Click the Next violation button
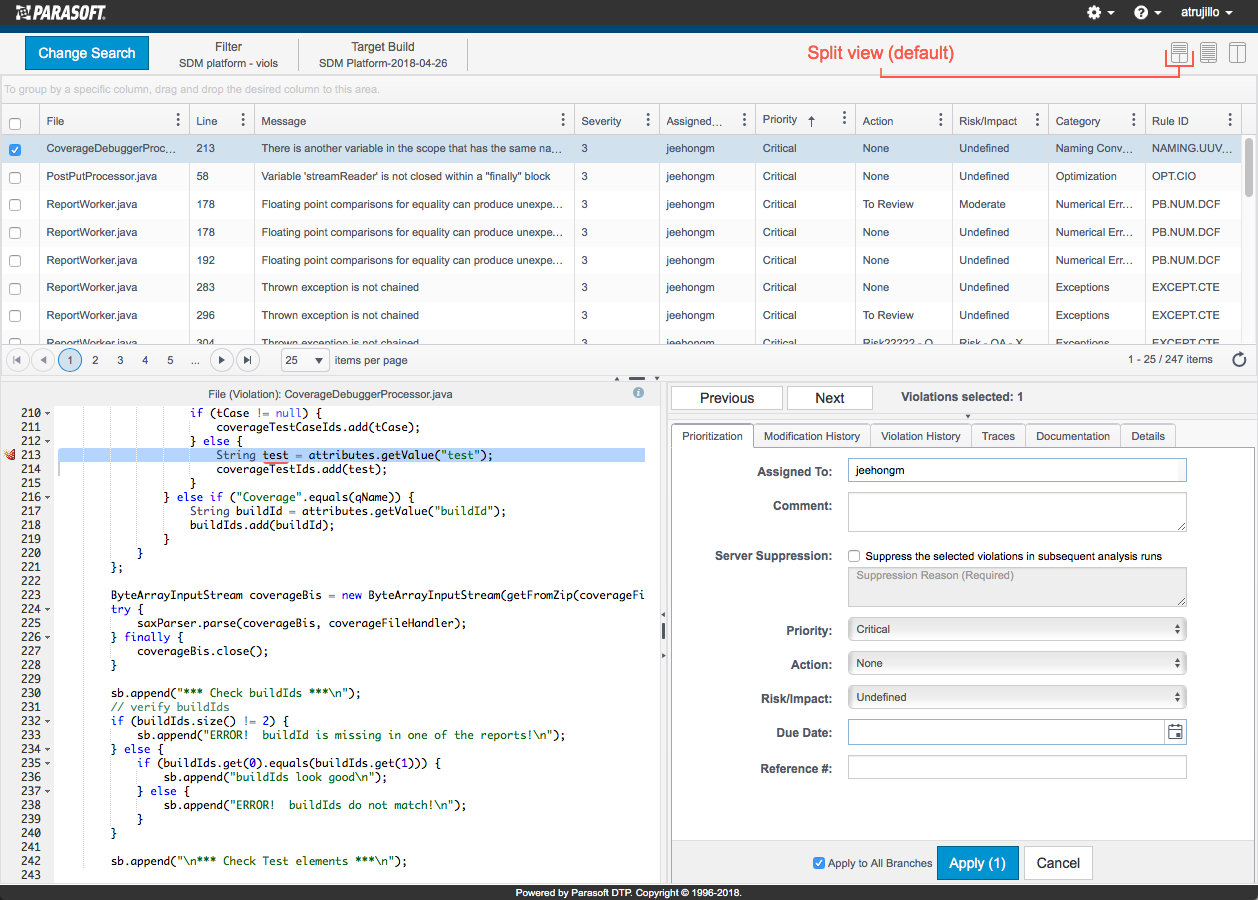1258x900 pixels. coord(830,398)
